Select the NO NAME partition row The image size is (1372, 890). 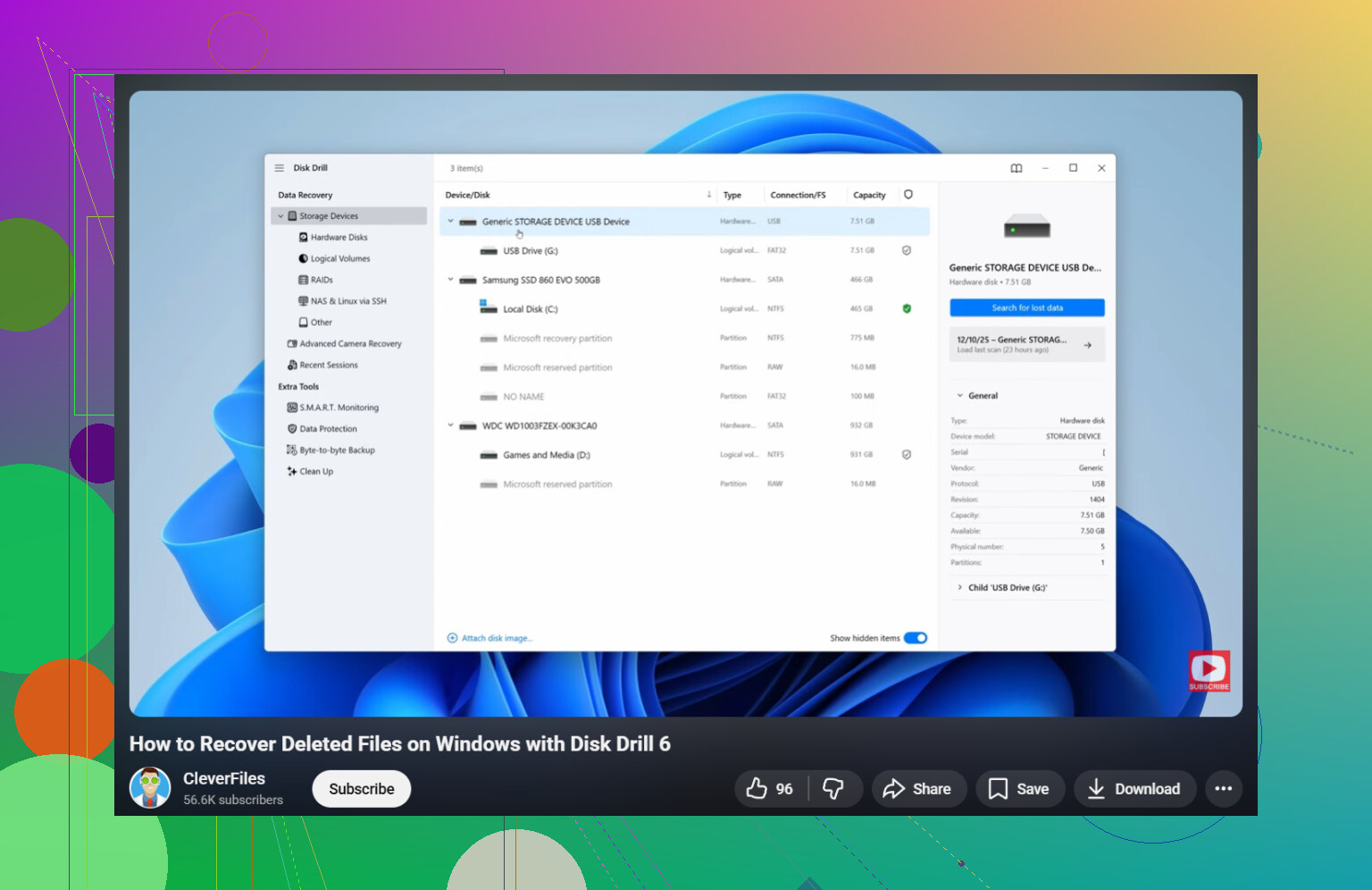click(x=684, y=397)
